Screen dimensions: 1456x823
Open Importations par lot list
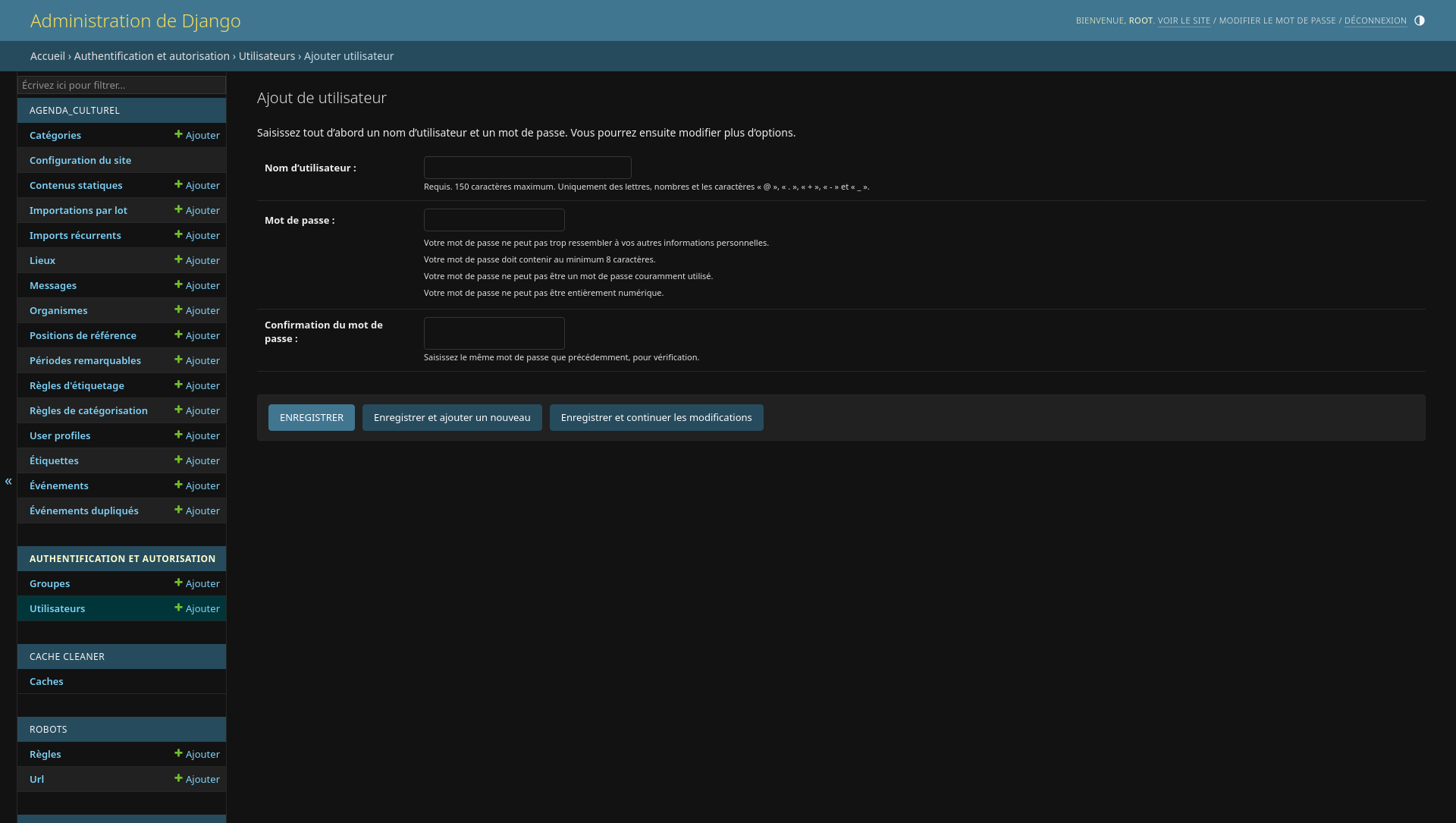[x=78, y=210]
